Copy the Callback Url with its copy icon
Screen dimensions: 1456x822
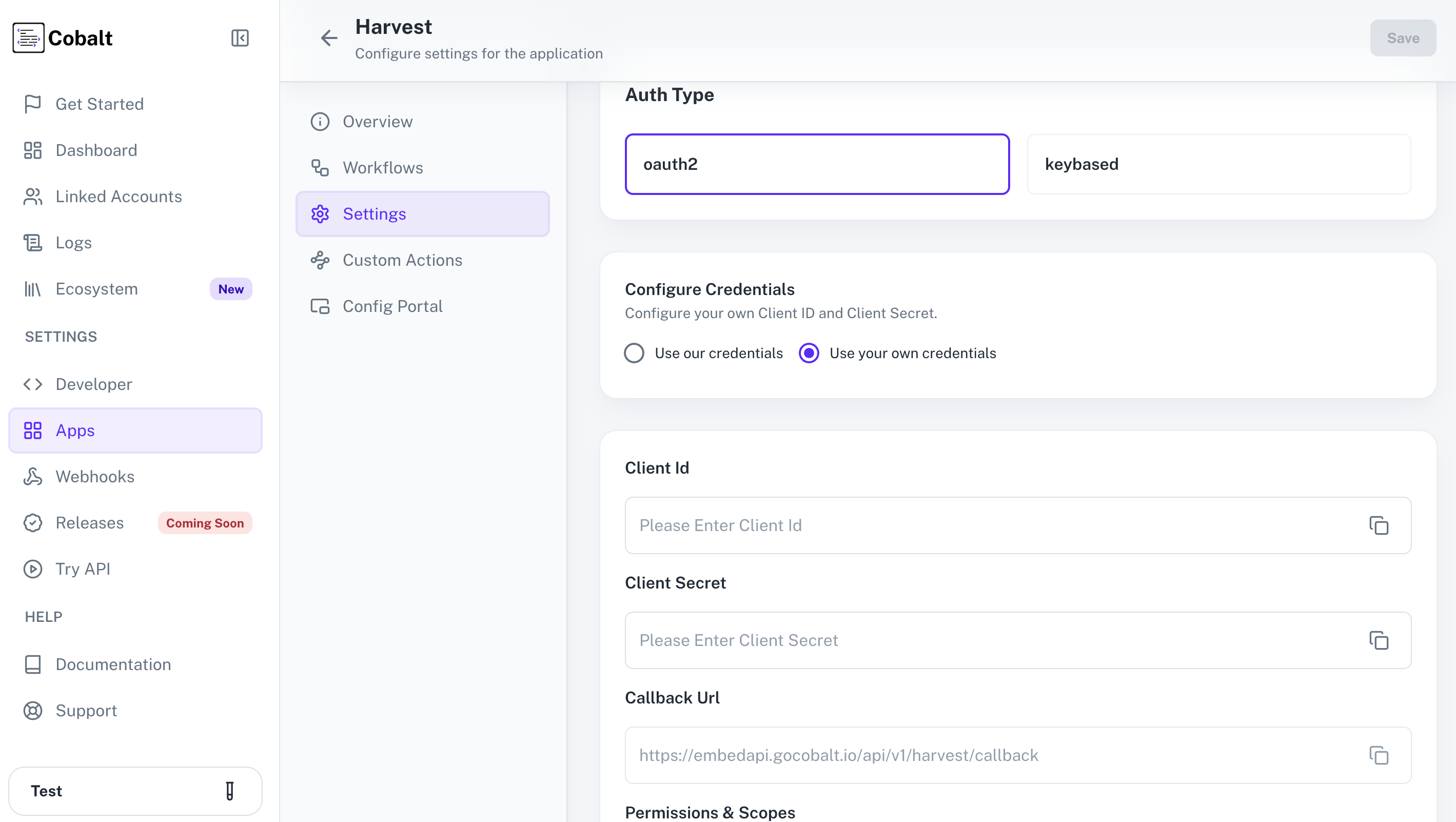(x=1379, y=755)
